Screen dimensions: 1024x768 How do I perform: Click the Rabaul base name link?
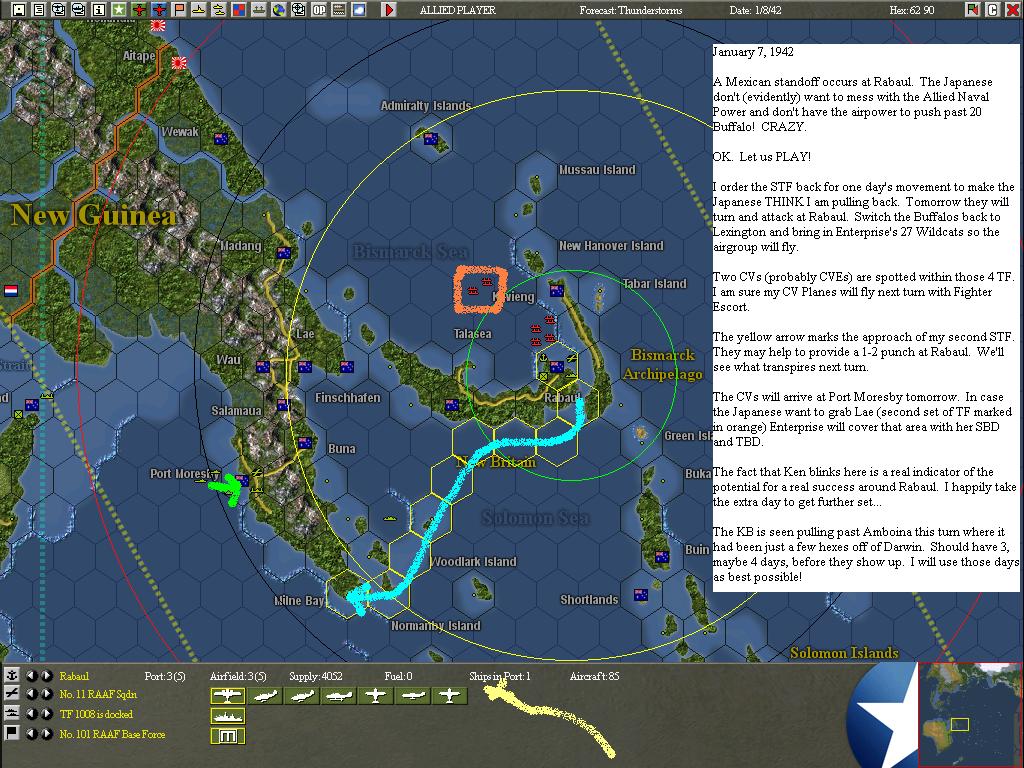[x=74, y=676]
